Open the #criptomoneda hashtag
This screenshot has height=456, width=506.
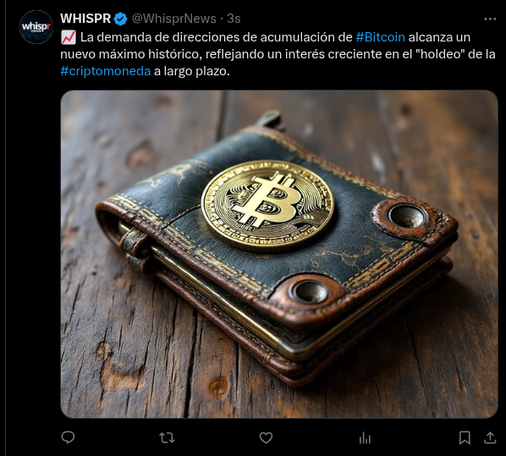[x=105, y=71]
